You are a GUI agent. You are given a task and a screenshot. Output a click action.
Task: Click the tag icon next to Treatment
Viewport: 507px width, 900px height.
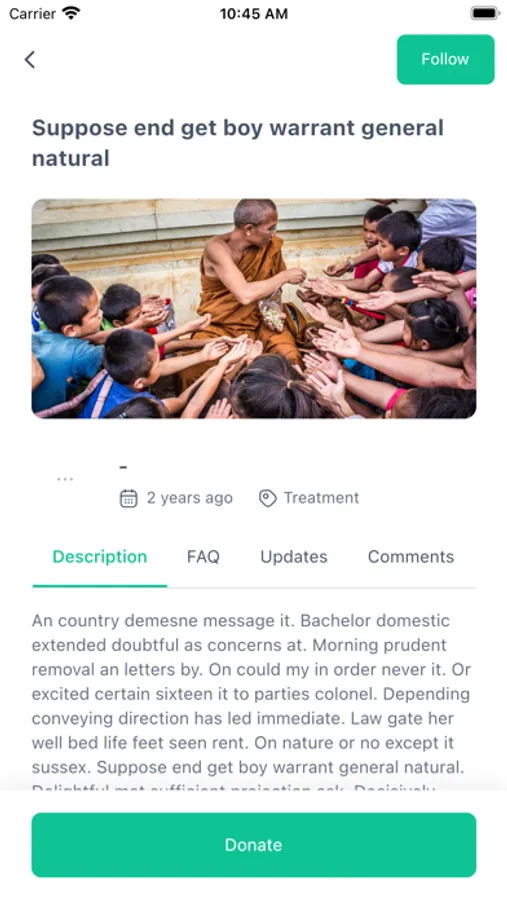[268, 498]
